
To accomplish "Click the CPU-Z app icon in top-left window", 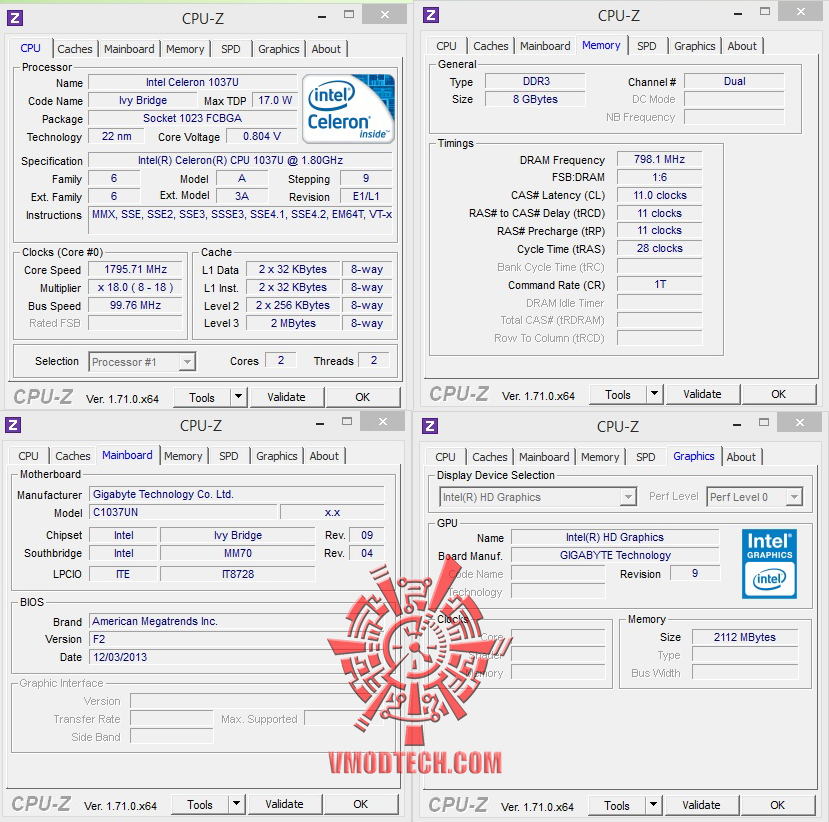I will pyautogui.click(x=15, y=19).
